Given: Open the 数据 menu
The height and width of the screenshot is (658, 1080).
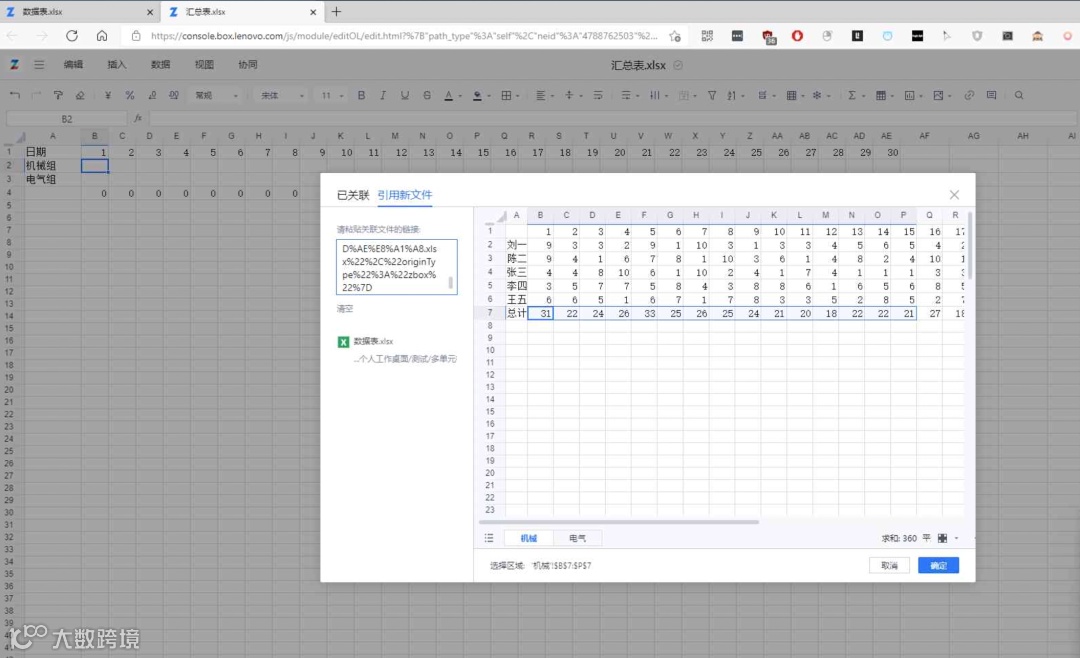Looking at the screenshot, I should (x=160, y=64).
